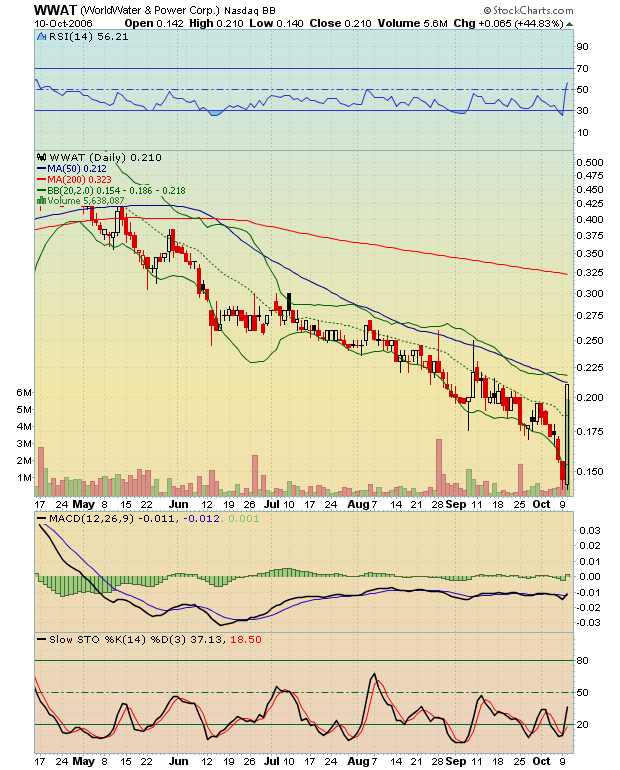Click the RSI line icon in legend
Viewport: 620px width, 770px height.
[x=42, y=36]
